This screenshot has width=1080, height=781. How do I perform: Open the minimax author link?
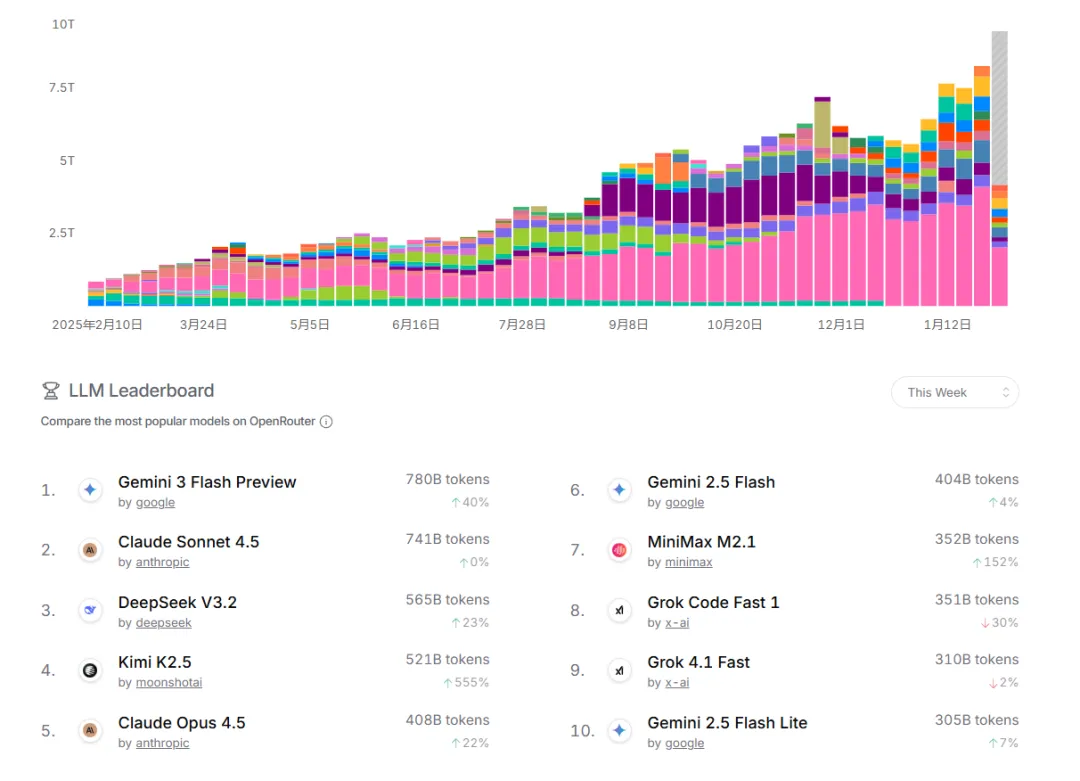point(689,563)
